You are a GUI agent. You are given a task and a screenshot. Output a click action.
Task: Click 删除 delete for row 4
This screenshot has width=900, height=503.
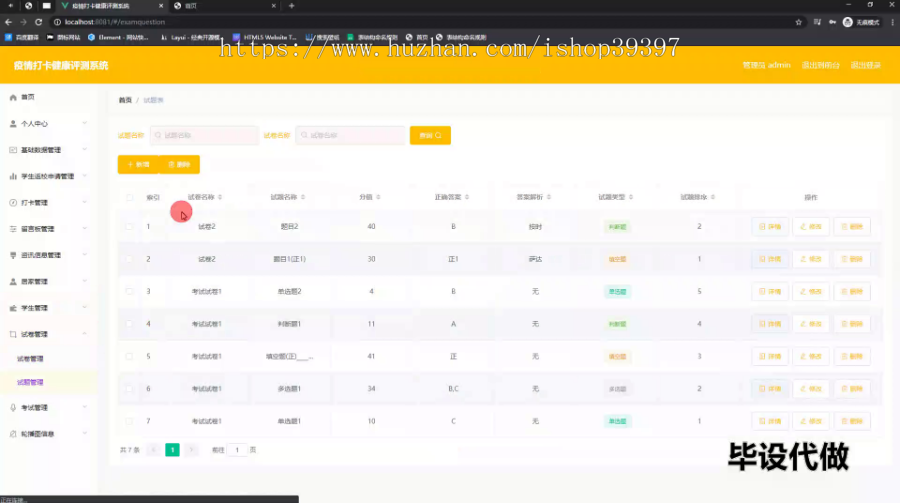pos(852,324)
